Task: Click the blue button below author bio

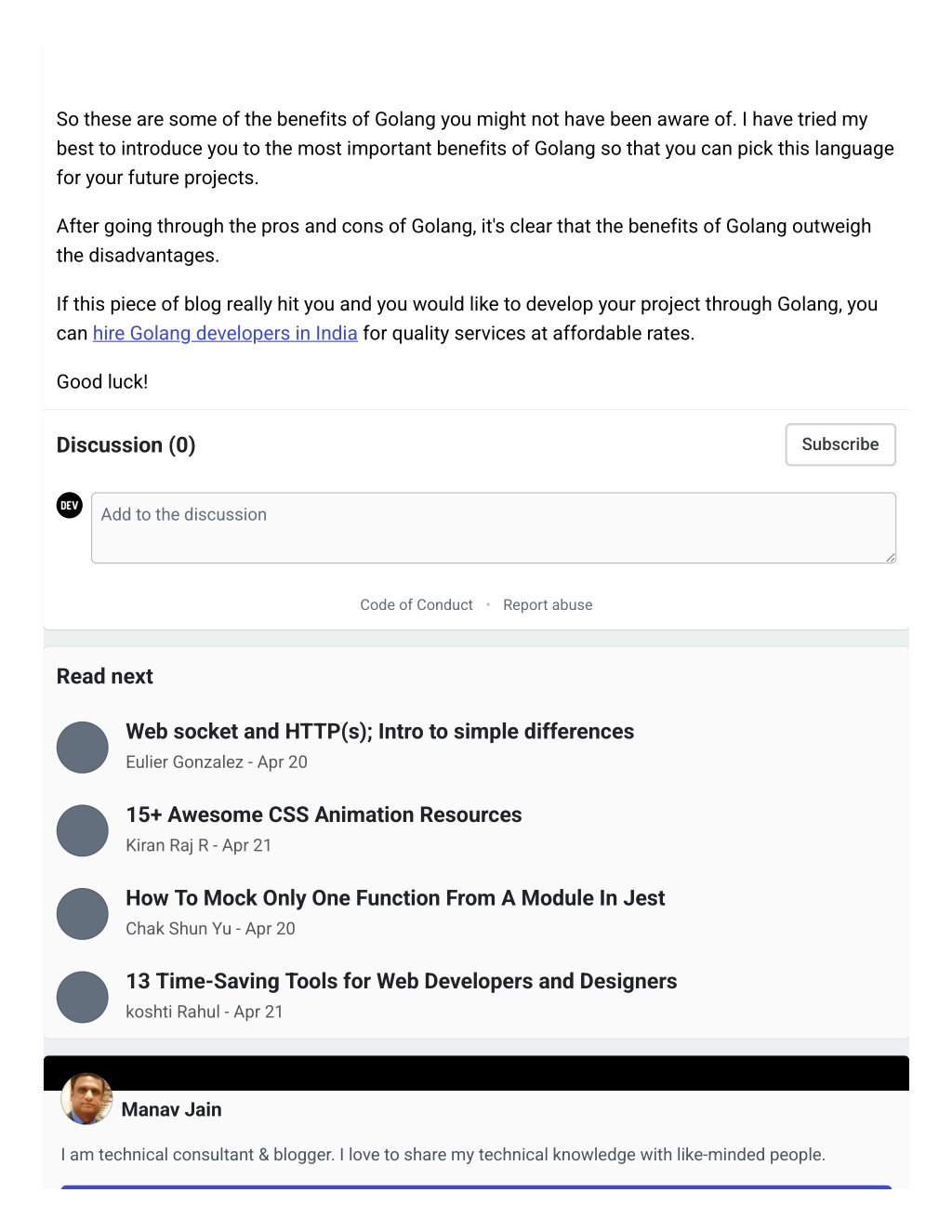Action: 476,1187
